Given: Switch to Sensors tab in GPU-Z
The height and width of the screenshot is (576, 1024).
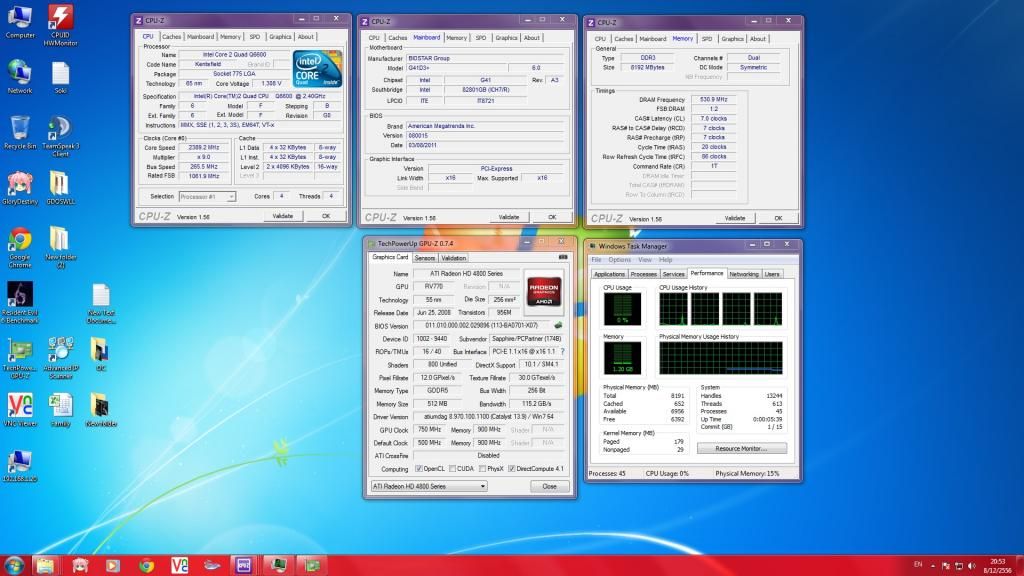Looking at the screenshot, I should pos(424,258).
